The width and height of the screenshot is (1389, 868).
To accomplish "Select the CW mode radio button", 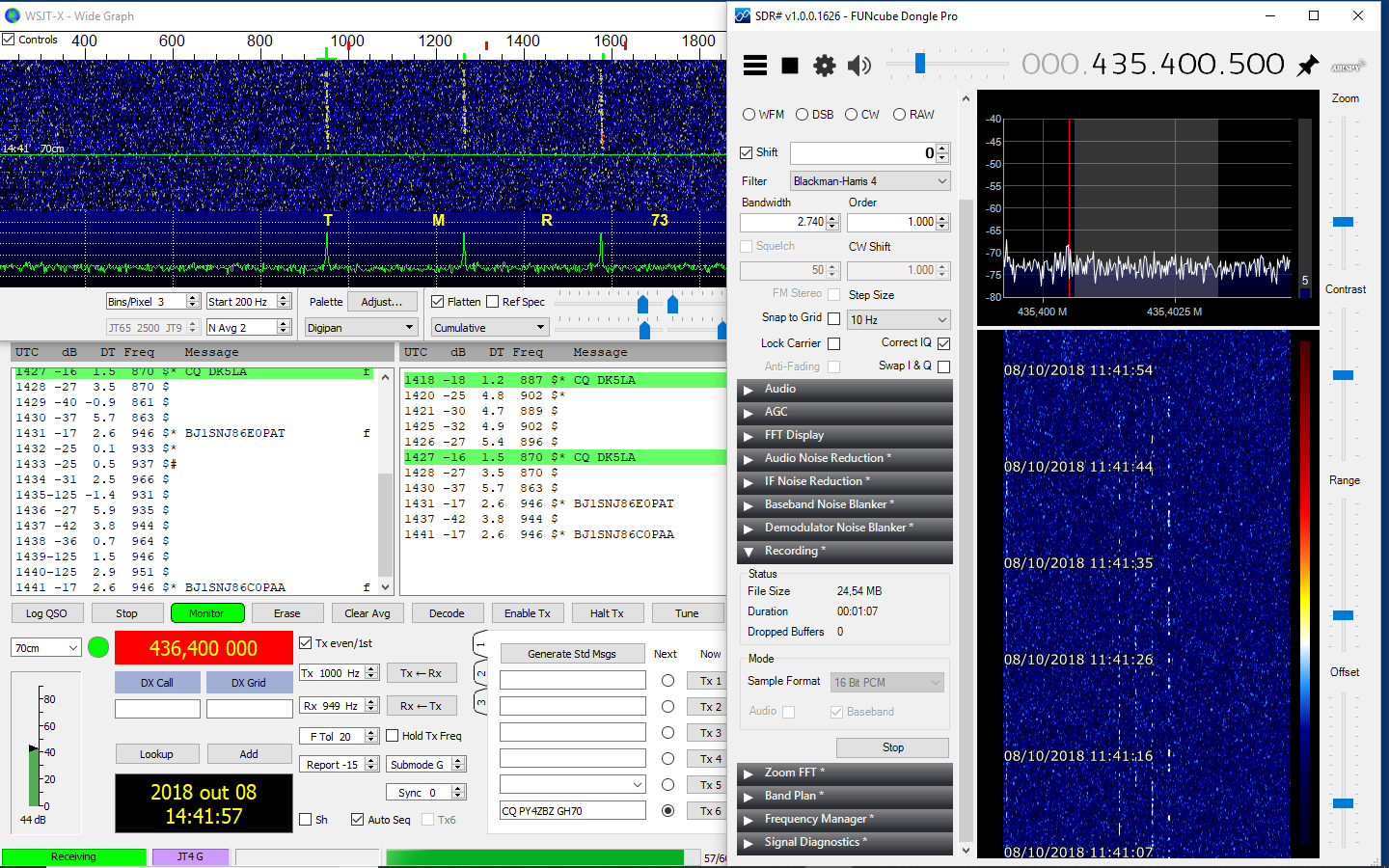I will point(852,115).
